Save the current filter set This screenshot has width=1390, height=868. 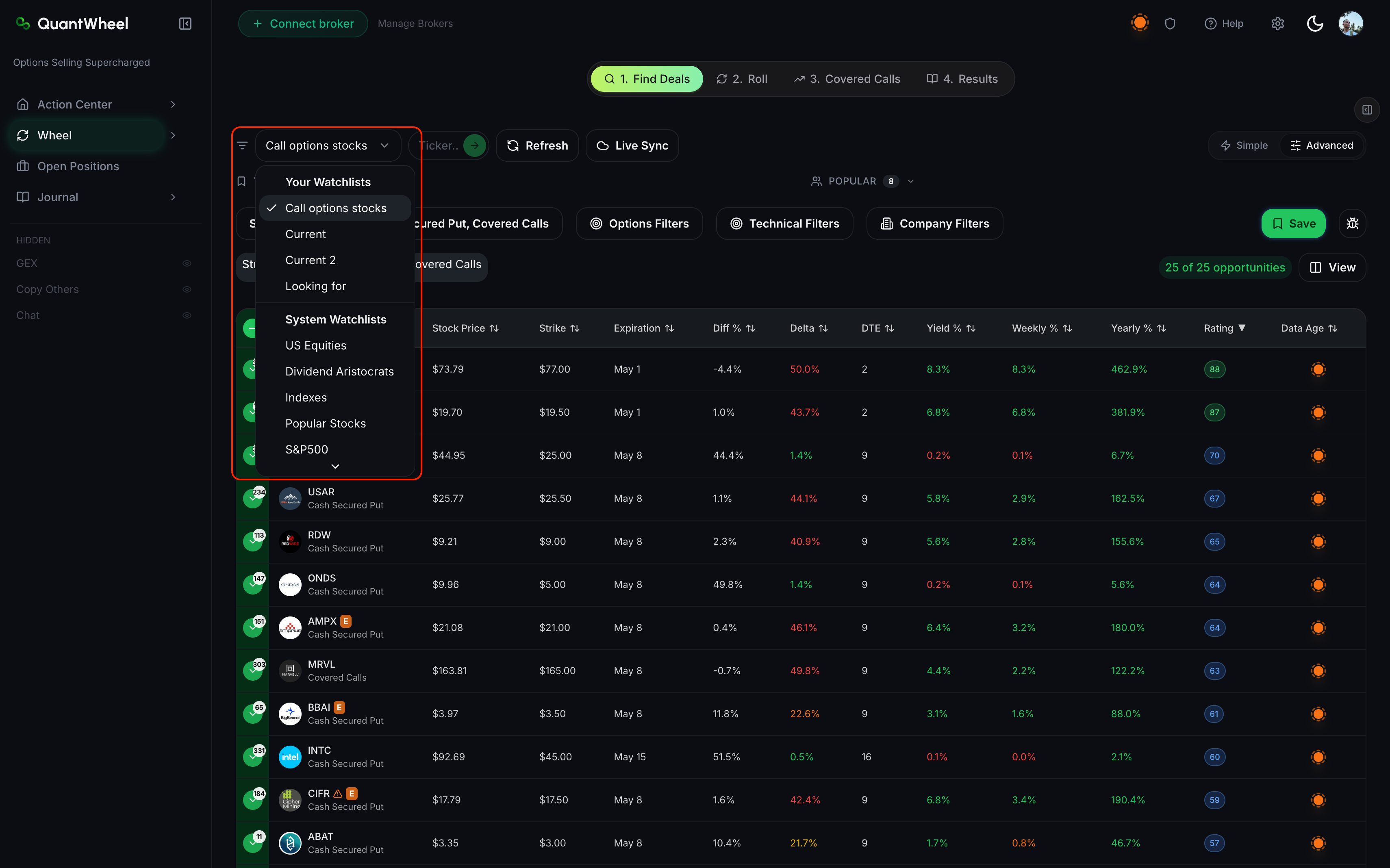click(x=1294, y=224)
